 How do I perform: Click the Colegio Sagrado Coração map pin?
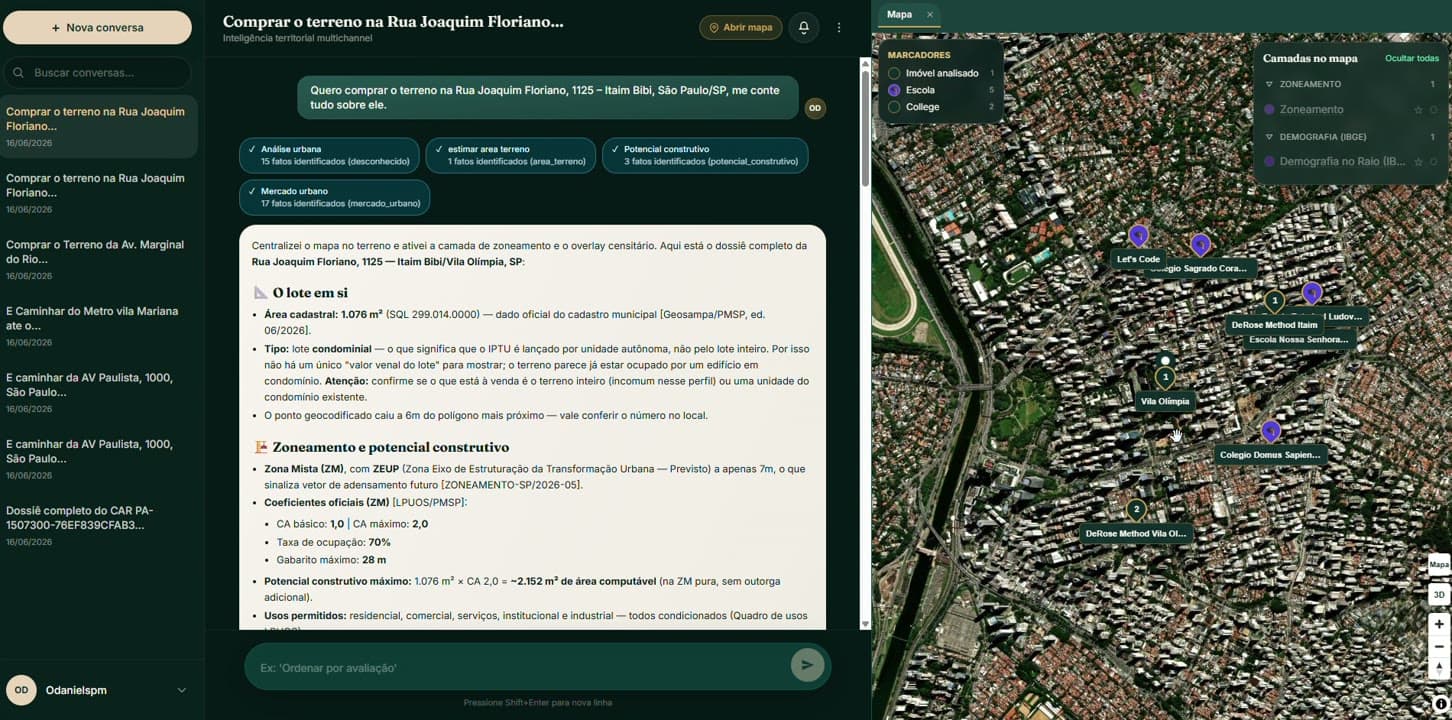(1201, 244)
